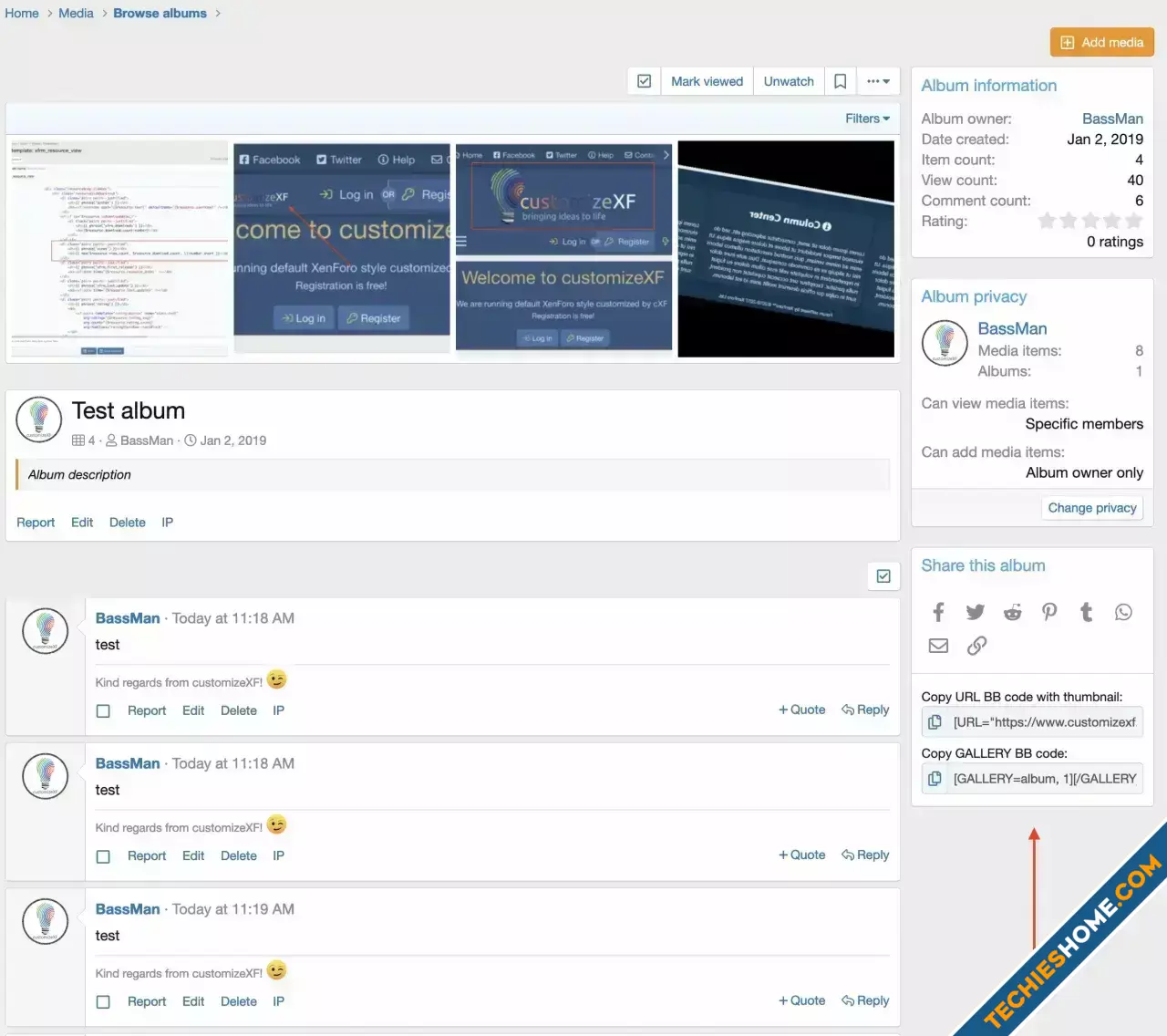This screenshot has width=1167, height=1036.
Task: Click the Jan 2, 2019 date under Test album
Action: coord(233,440)
